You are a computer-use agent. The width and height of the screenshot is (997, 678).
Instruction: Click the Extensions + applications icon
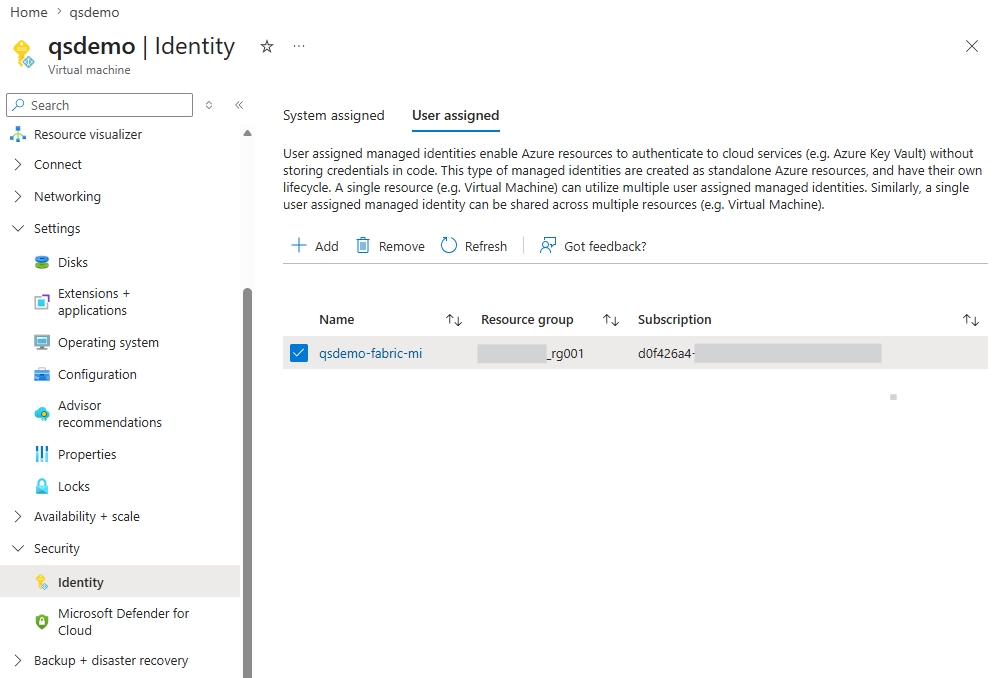(x=42, y=302)
